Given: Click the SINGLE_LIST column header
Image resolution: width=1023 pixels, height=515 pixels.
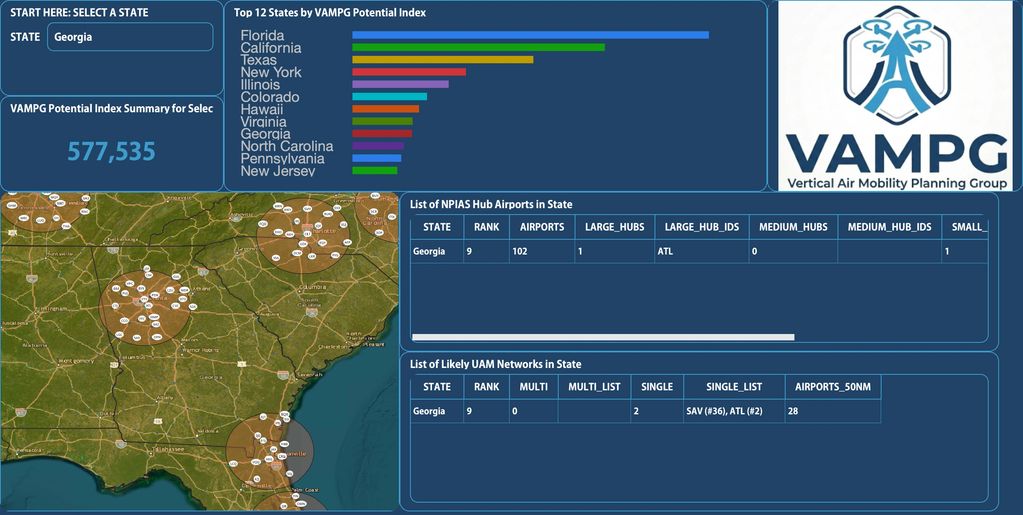Looking at the screenshot, I should click(734, 387).
